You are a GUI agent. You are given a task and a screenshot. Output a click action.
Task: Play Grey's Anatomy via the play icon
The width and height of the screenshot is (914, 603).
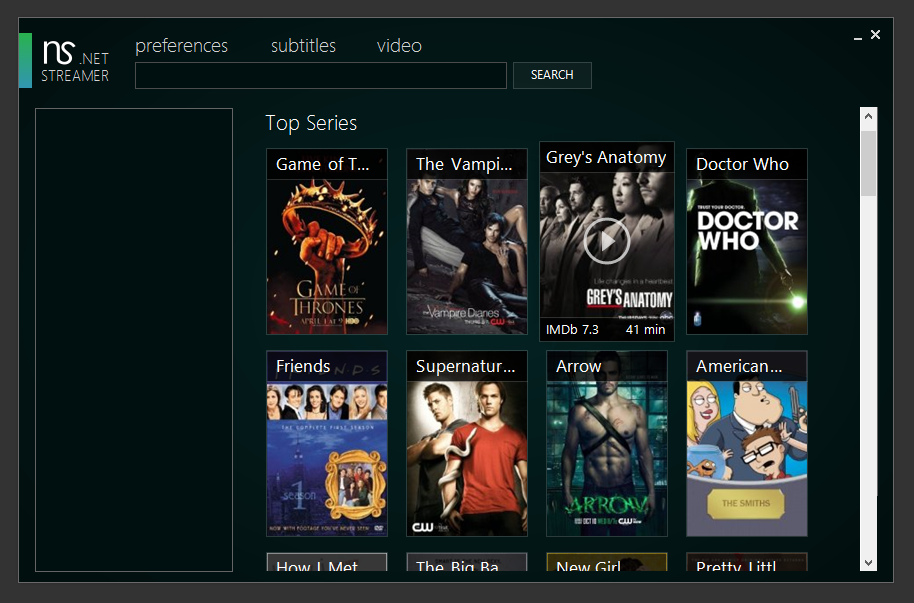coord(606,241)
